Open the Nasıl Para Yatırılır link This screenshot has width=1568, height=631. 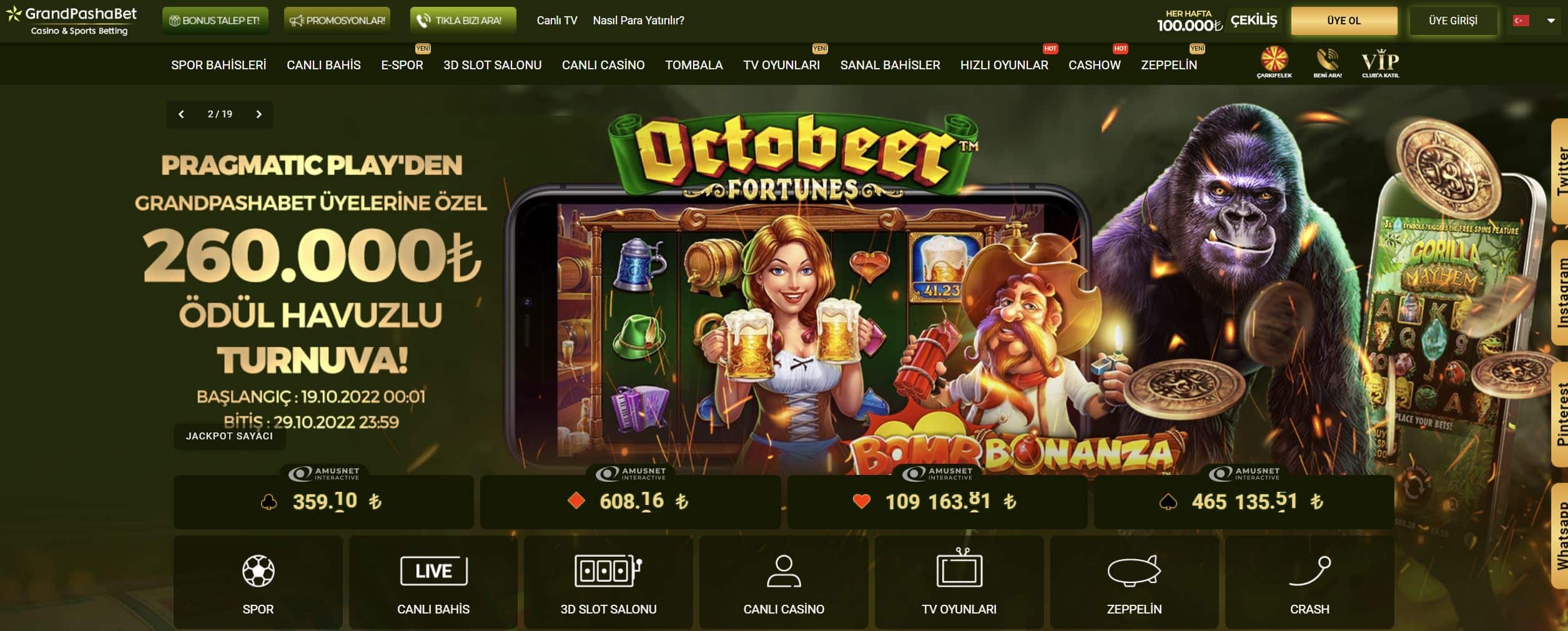pyautogui.click(x=638, y=21)
